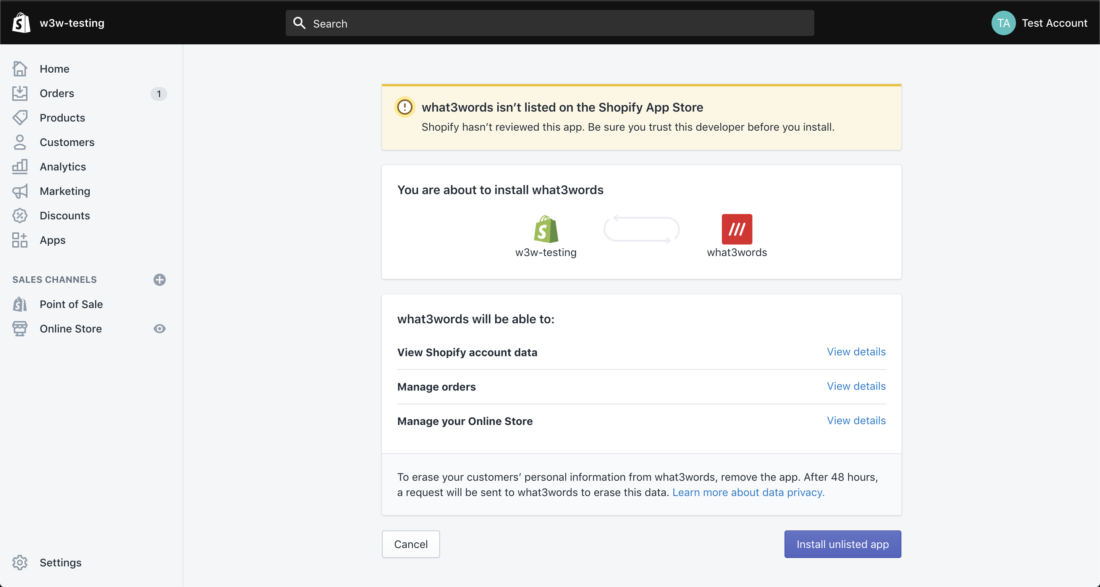Viewport: 1100px width, 587px height.
Task: Open the Apps menu item
Action: click(53, 240)
